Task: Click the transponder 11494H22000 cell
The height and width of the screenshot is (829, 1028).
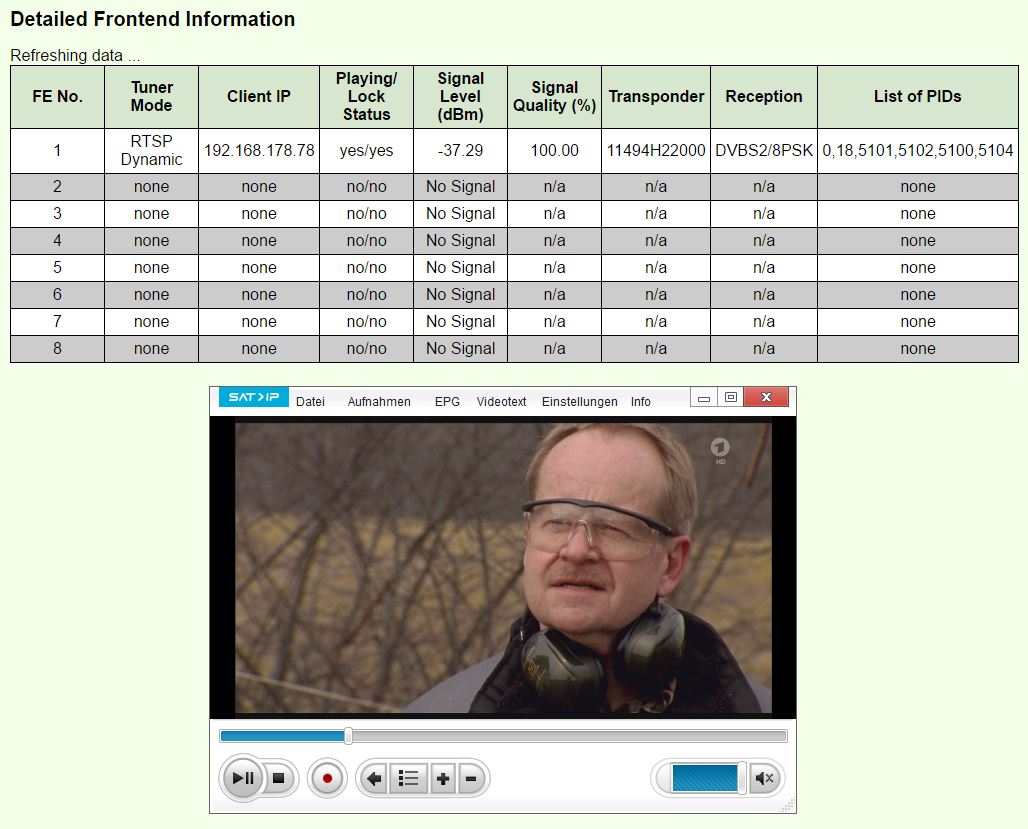Action: click(656, 150)
